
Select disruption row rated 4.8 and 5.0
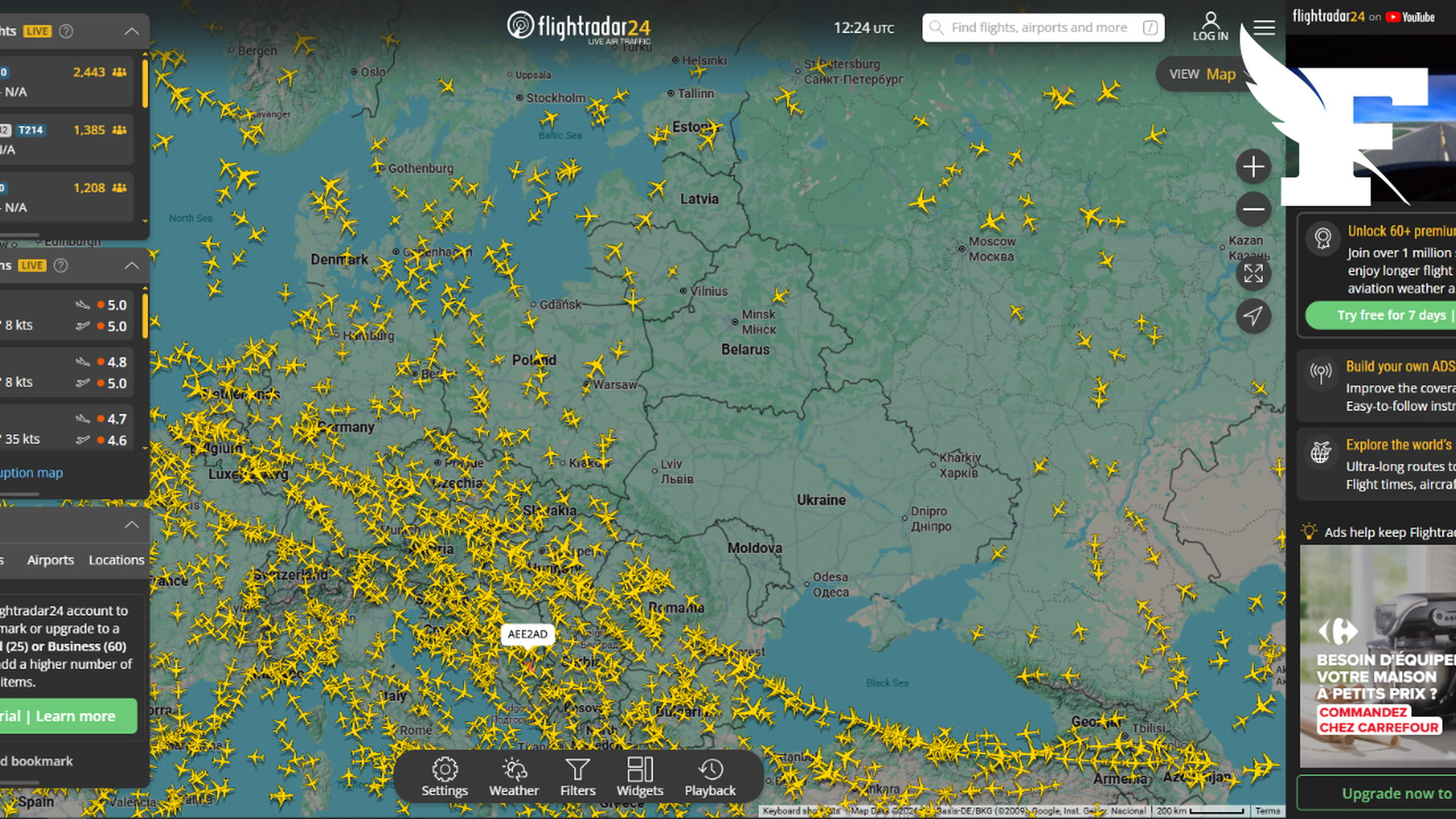tap(67, 372)
